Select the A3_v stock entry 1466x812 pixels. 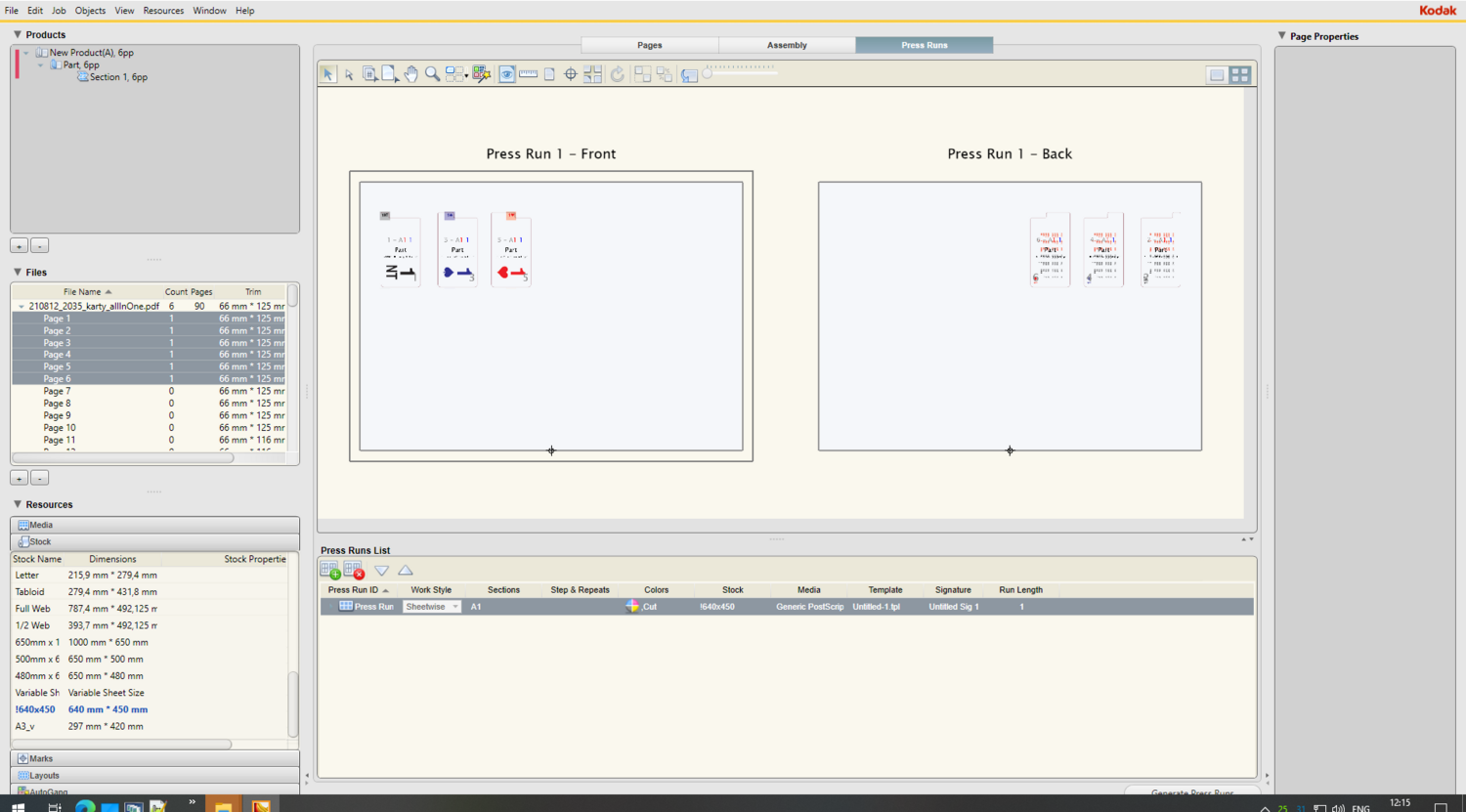click(150, 726)
